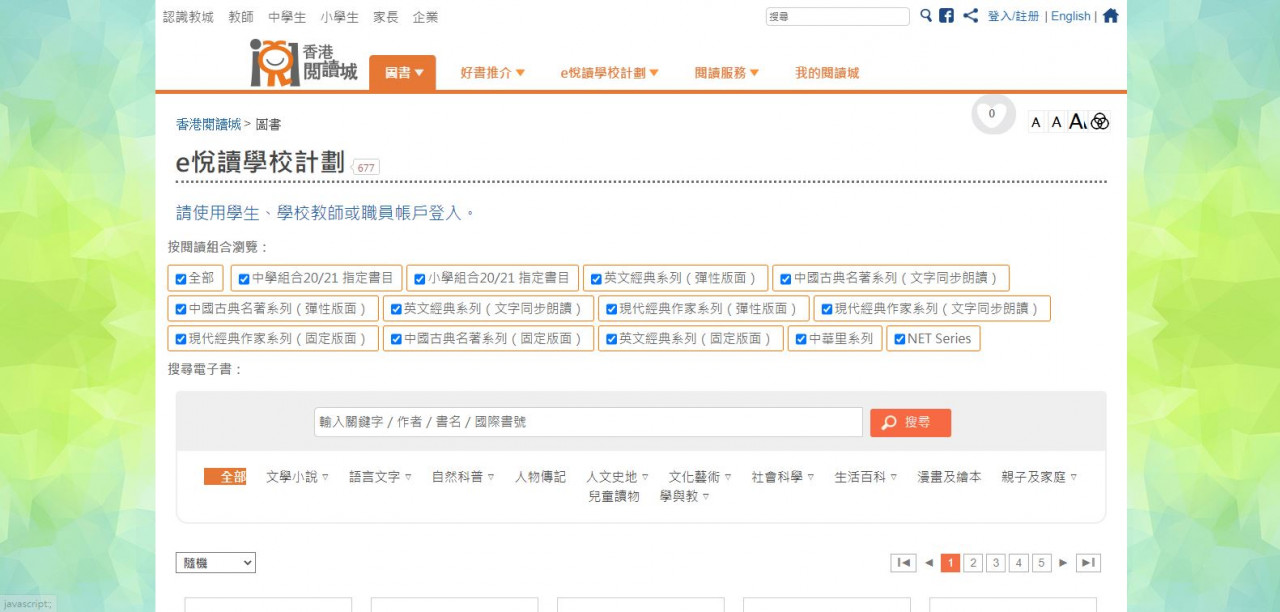The width and height of the screenshot is (1280, 612).
Task: Click the magnifier search icon in header
Action: coord(926,16)
